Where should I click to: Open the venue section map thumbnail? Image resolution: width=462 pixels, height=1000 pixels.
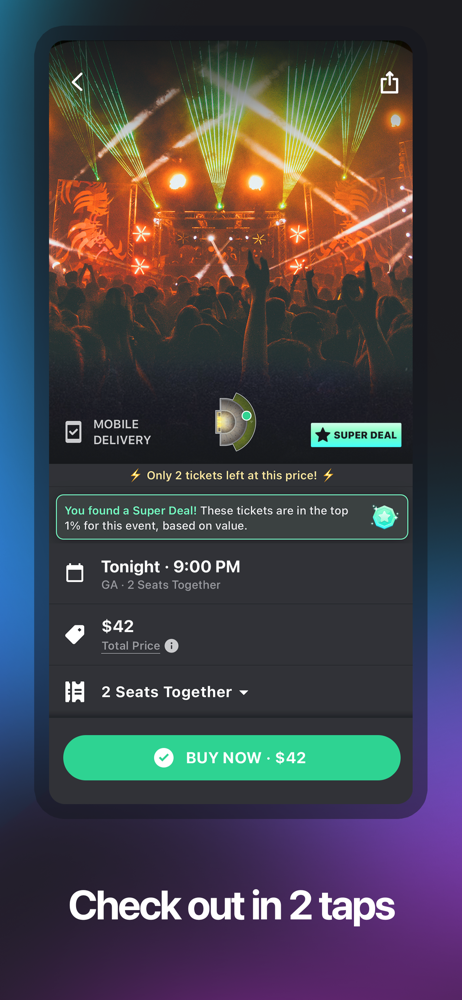pyautogui.click(x=235, y=422)
